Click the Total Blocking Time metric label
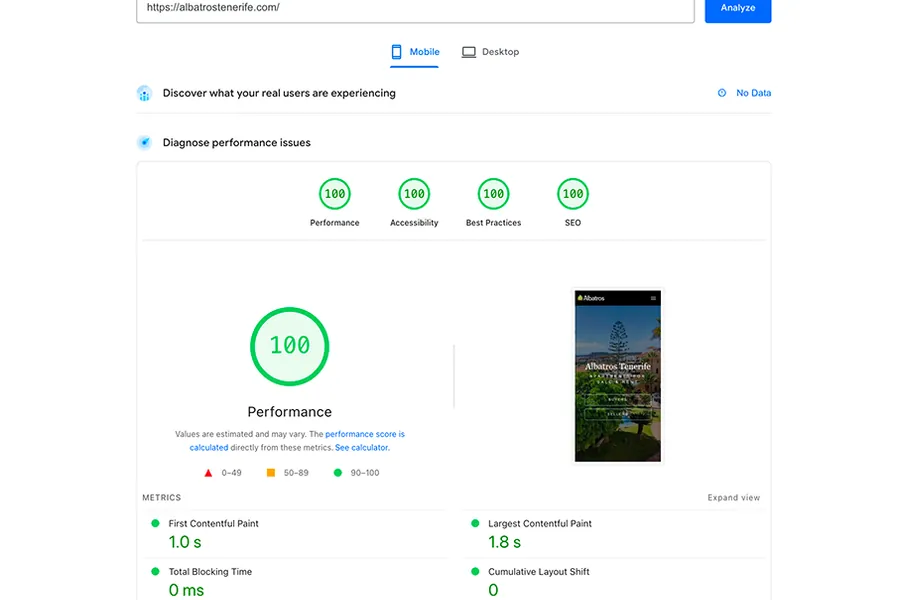The width and height of the screenshot is (900, 600). point(210,572)
